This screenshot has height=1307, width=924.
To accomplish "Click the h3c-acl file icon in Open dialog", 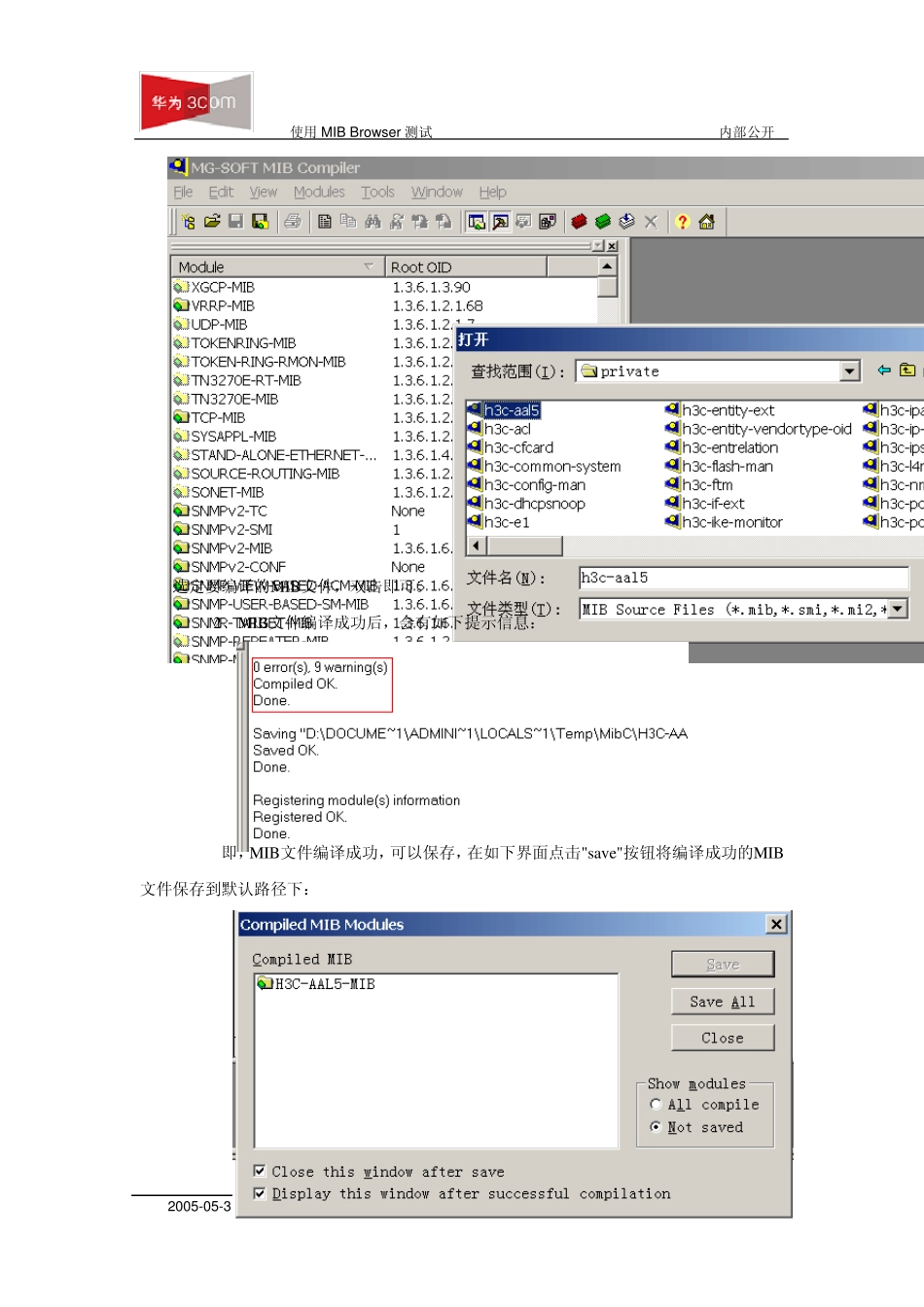I will [x=475, y=429].
